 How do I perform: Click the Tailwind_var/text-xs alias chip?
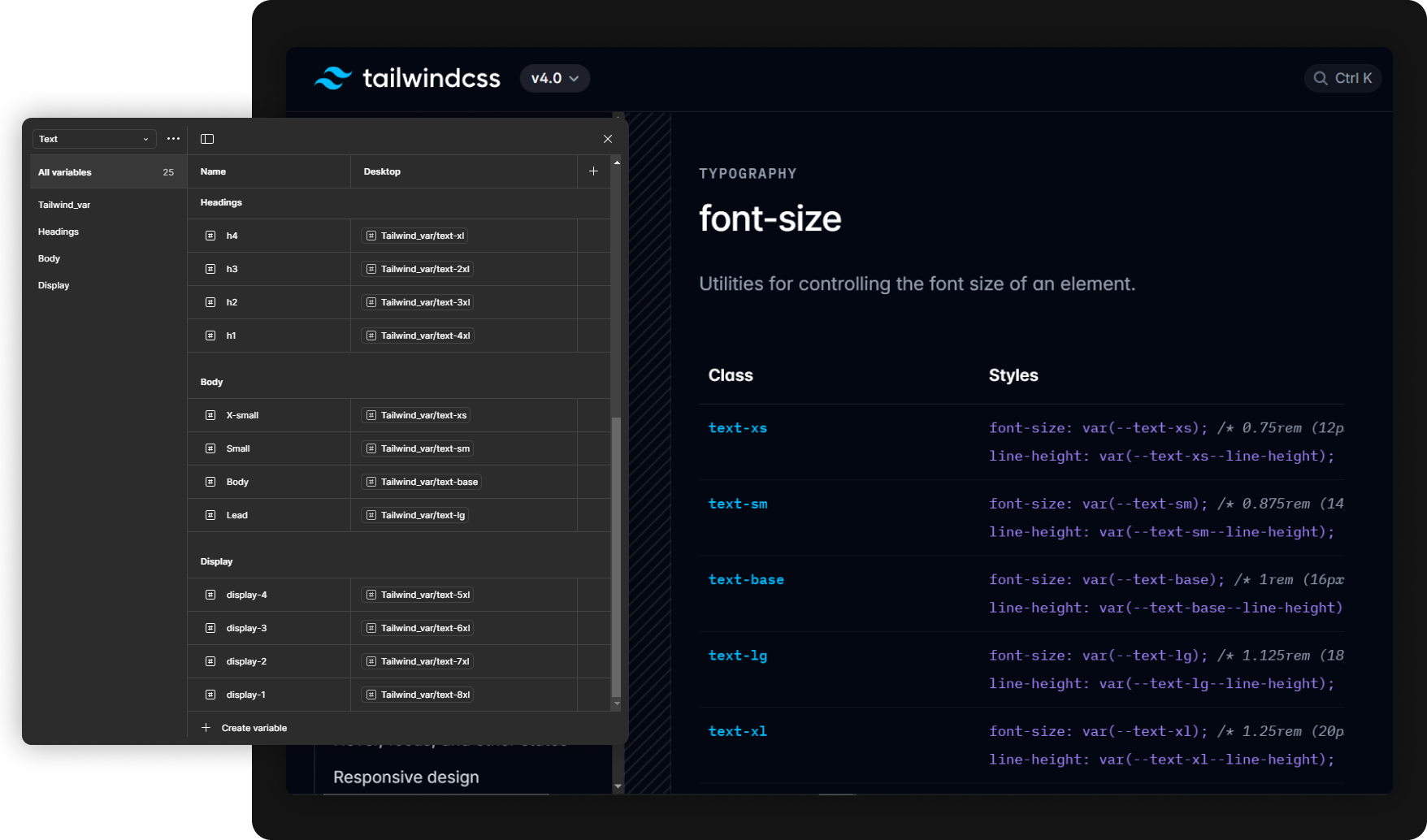(416, 415)
